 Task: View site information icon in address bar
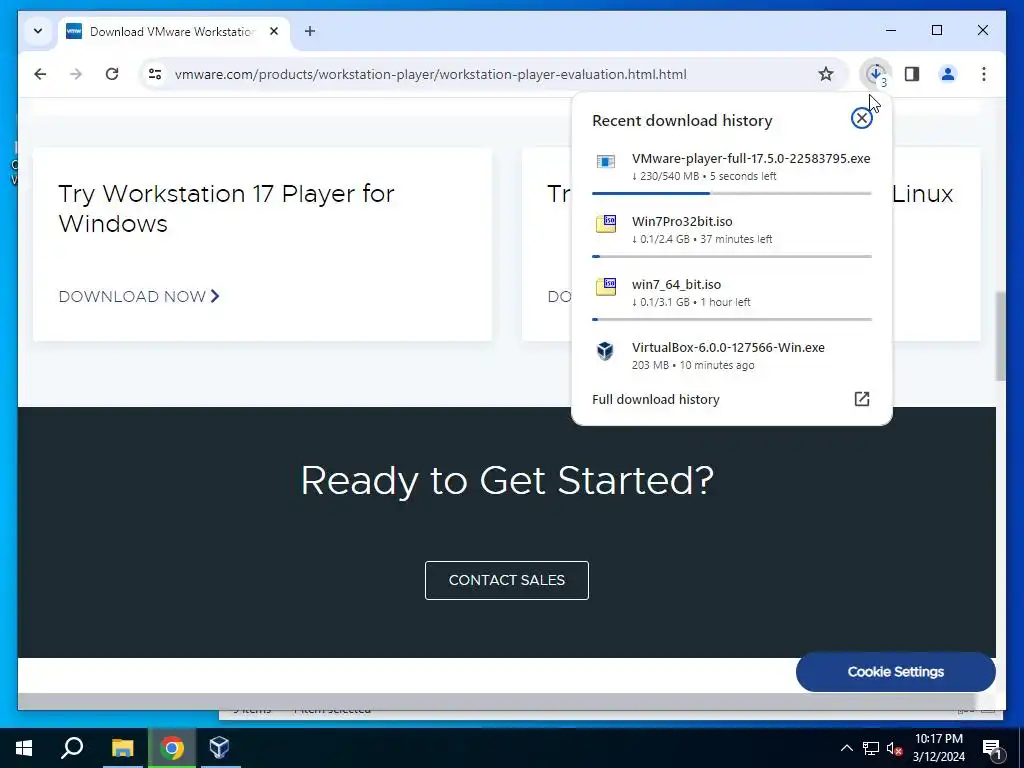[155, 74]
